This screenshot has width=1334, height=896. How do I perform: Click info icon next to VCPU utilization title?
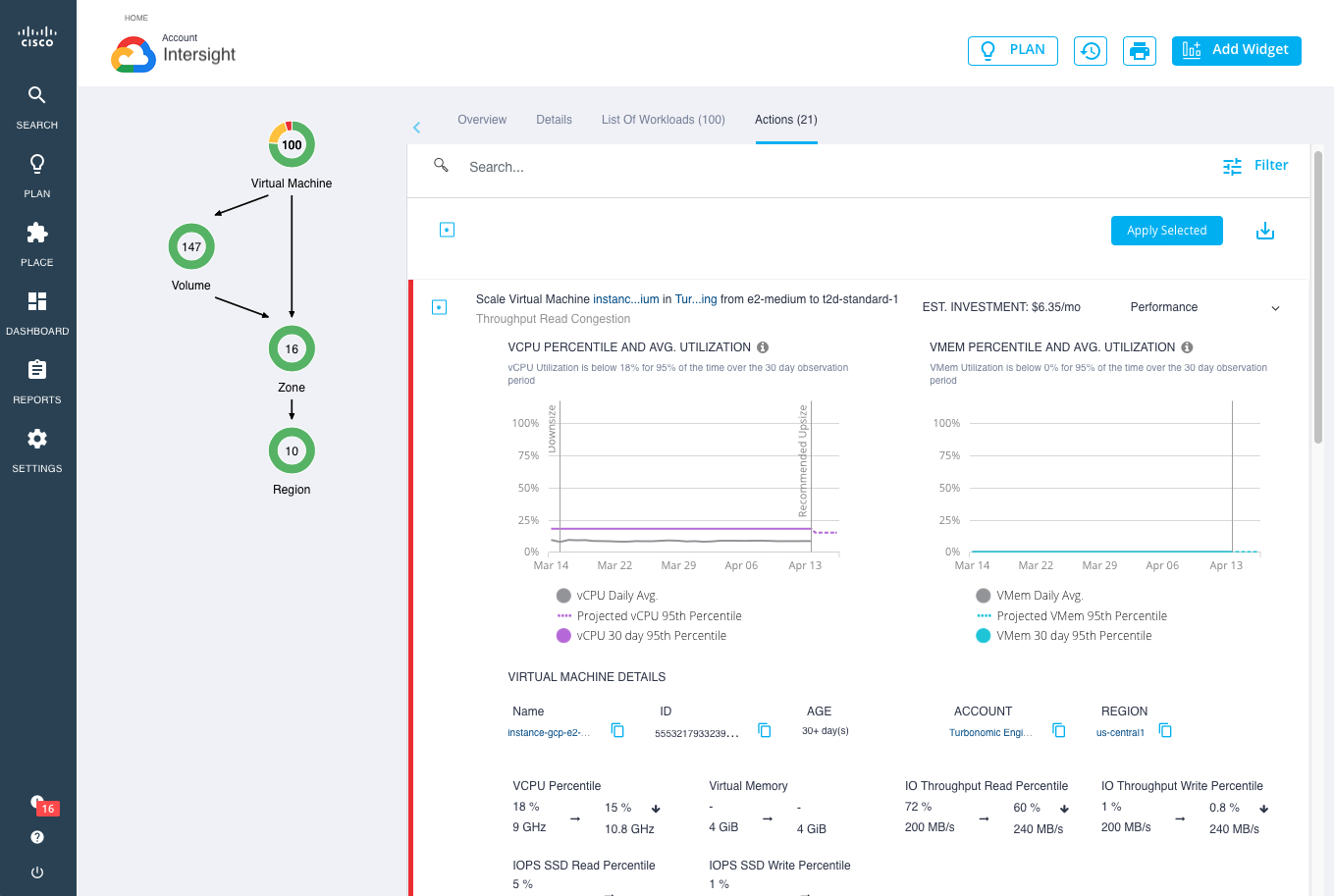coord(763,347)
